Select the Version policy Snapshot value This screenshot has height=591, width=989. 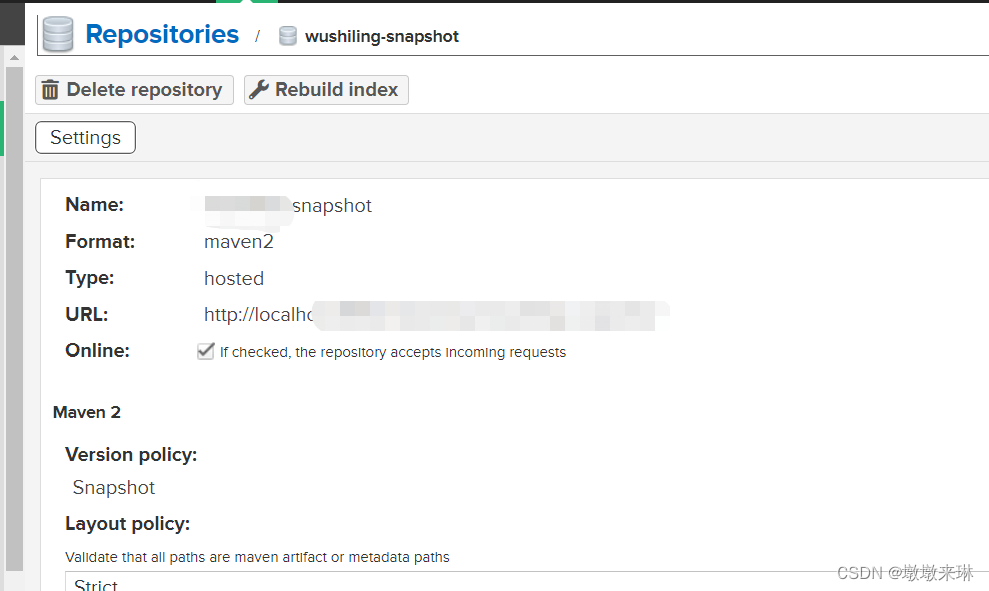pyautogui.click(x=113, y=487)
